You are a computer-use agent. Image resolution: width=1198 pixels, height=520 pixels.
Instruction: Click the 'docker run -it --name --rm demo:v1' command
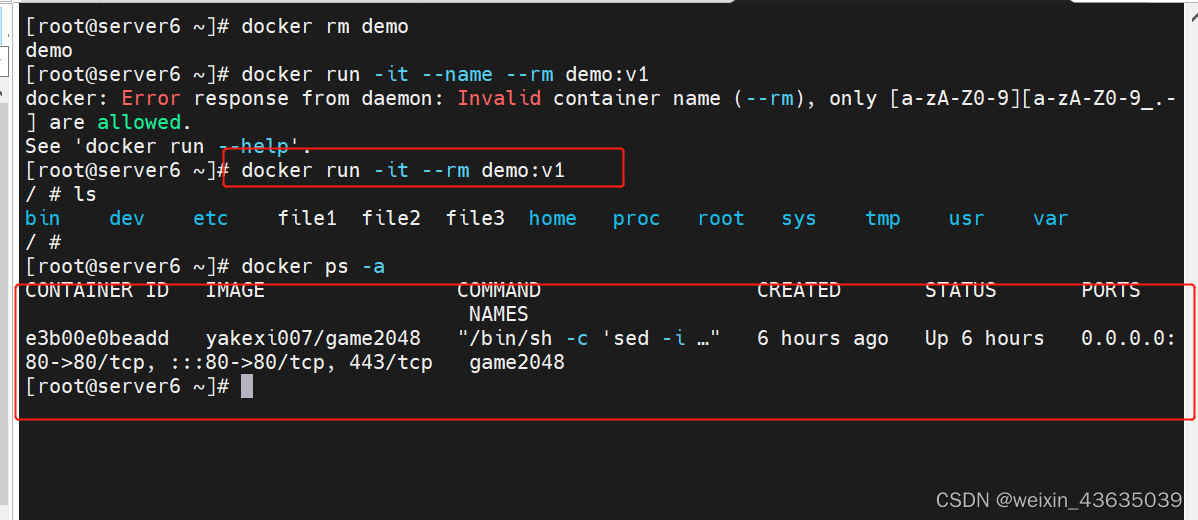(x=445, y=75)
